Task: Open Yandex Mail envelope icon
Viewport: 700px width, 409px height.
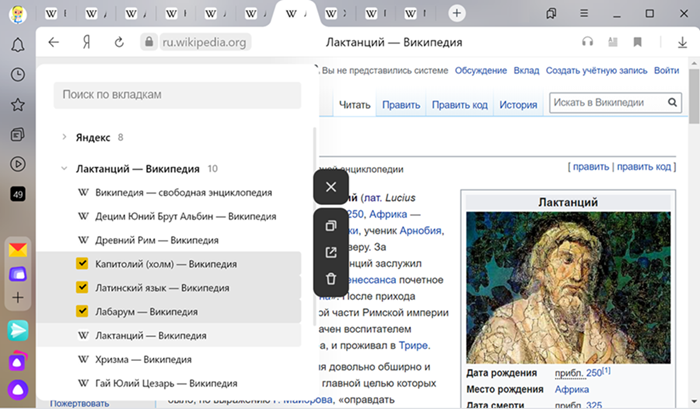Action: 18,250
